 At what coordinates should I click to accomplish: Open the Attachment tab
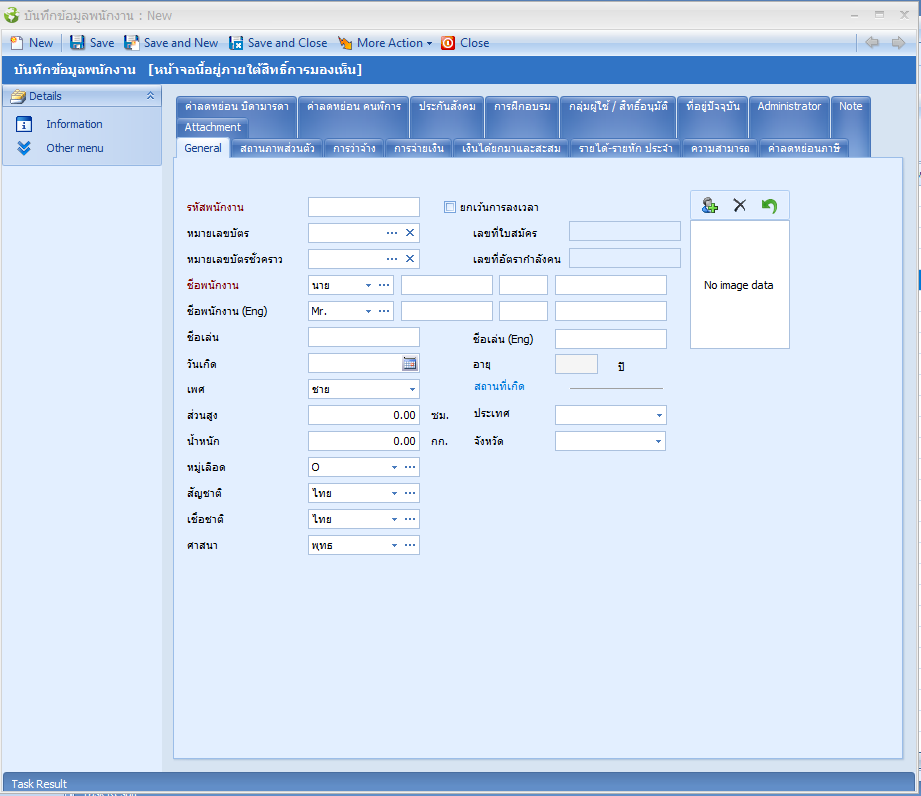point(212,127)
